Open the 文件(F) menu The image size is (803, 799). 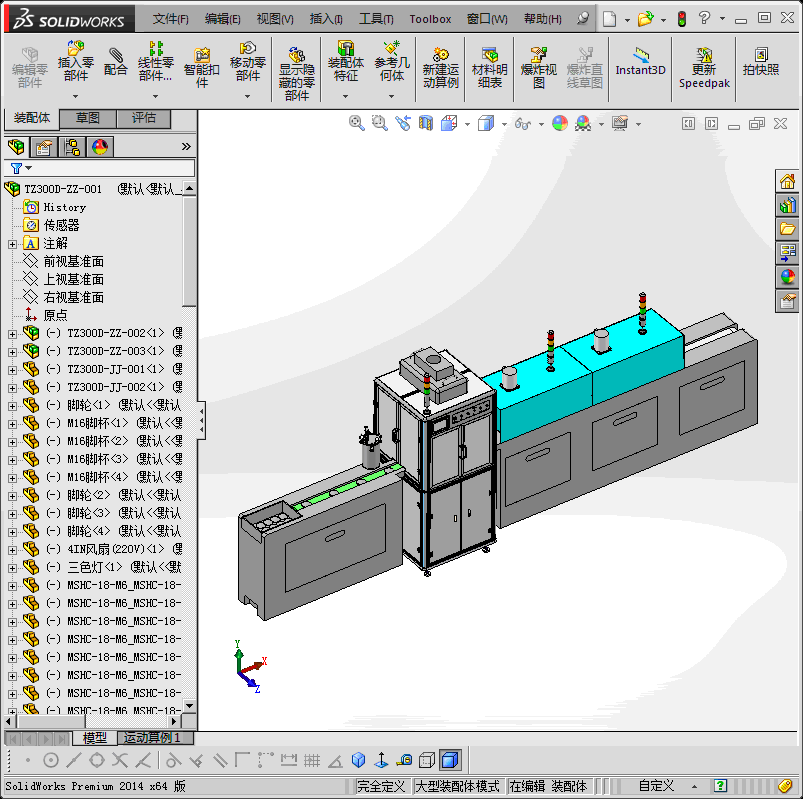pyautogui.click(x=171, y=19)
